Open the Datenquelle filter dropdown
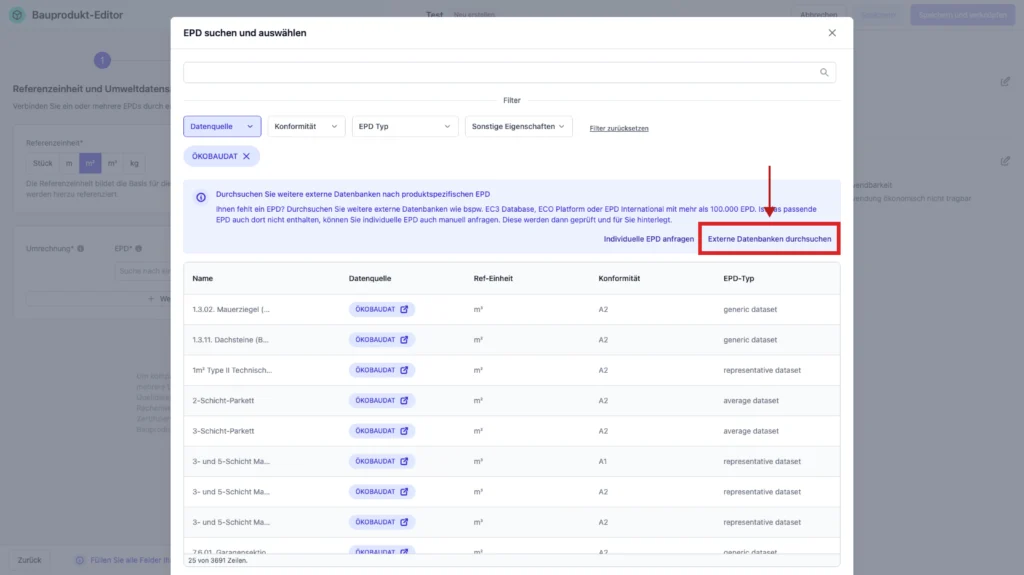Viewport: 1024px width, 575px height. coord(222,126)
